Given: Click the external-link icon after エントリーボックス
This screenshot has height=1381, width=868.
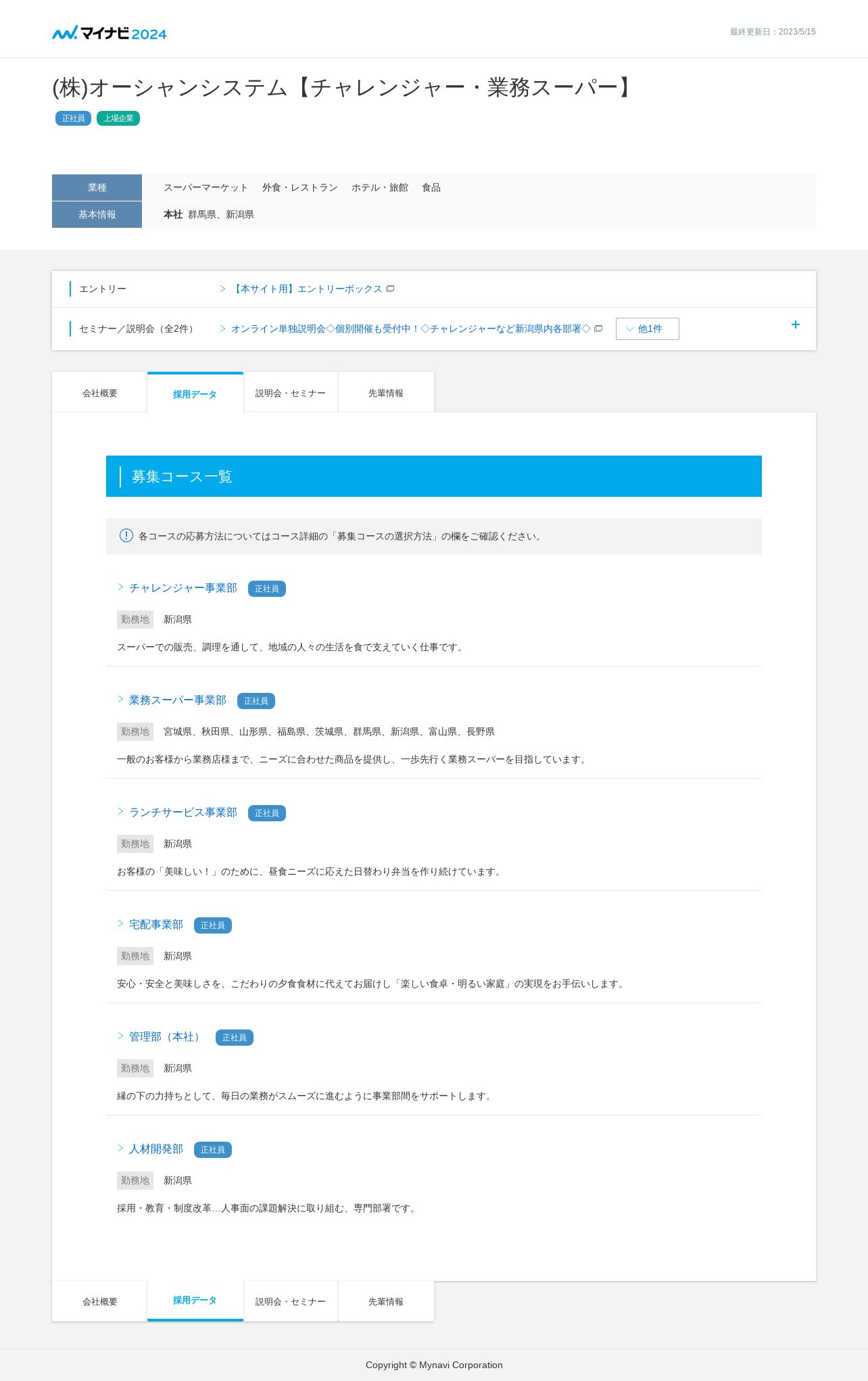Looking at the screenshot, I should (x=390, y=289).
